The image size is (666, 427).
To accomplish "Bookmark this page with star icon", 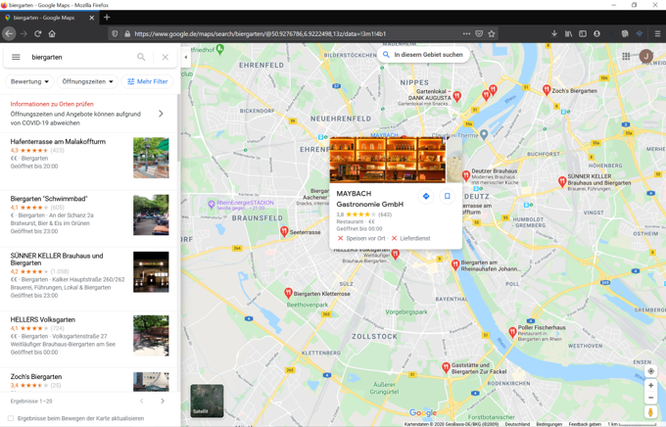I will coord(491,34).
